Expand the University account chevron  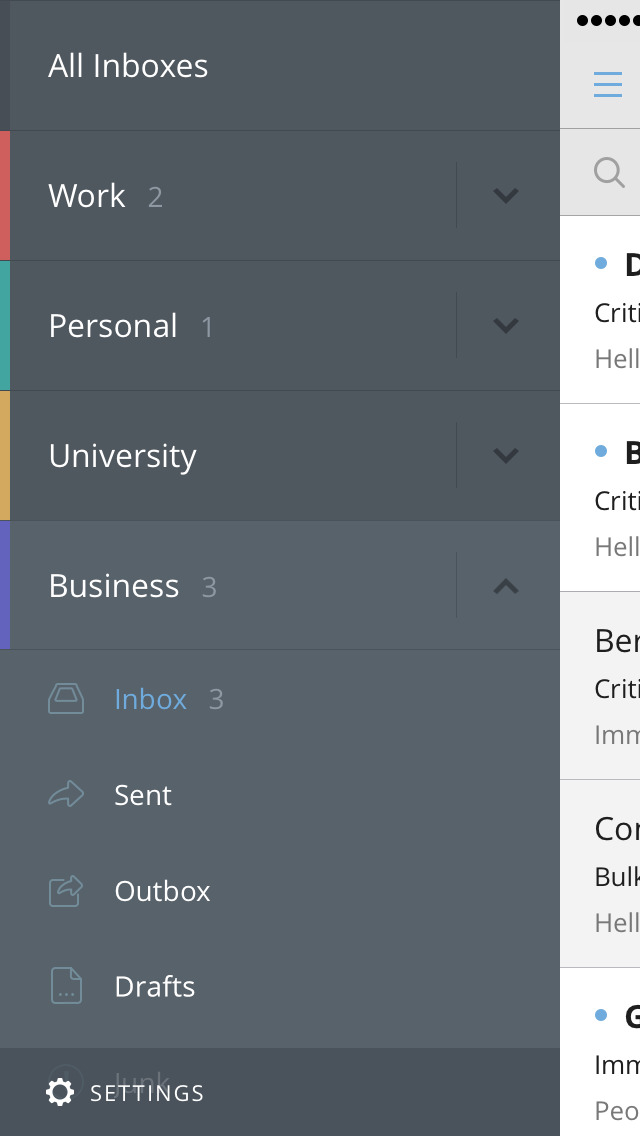506,455
